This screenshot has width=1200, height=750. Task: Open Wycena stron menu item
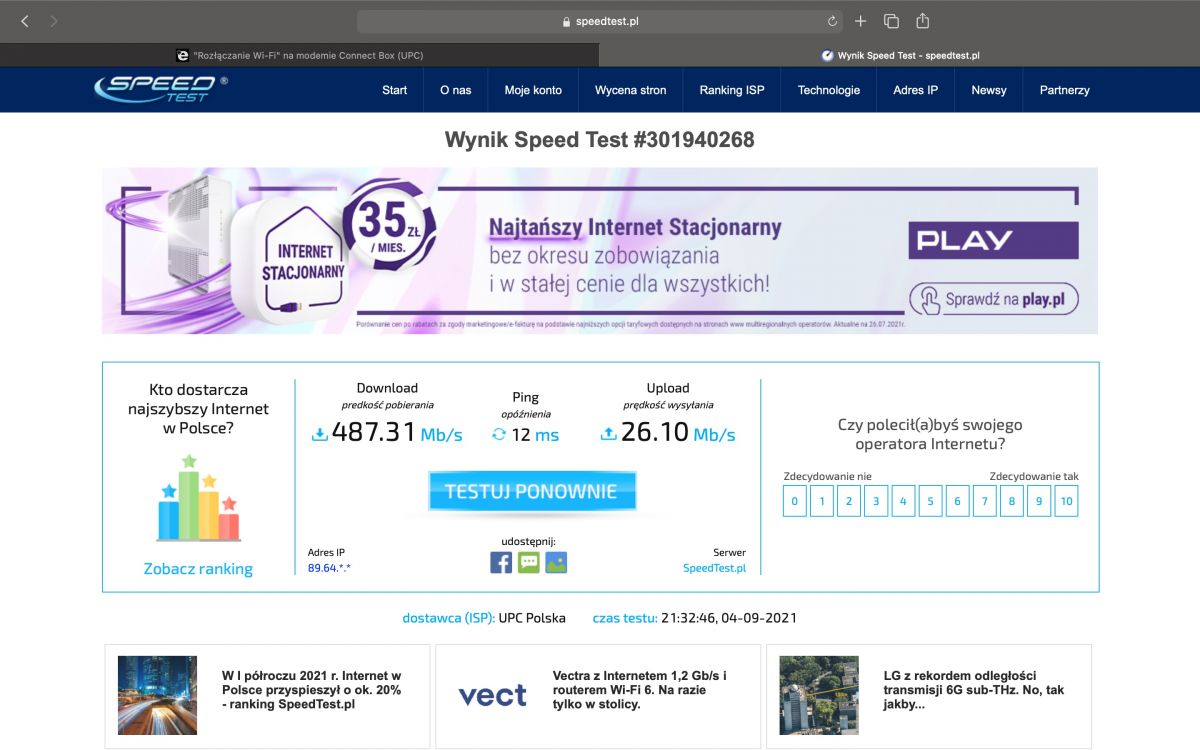[x=631, y=90]
